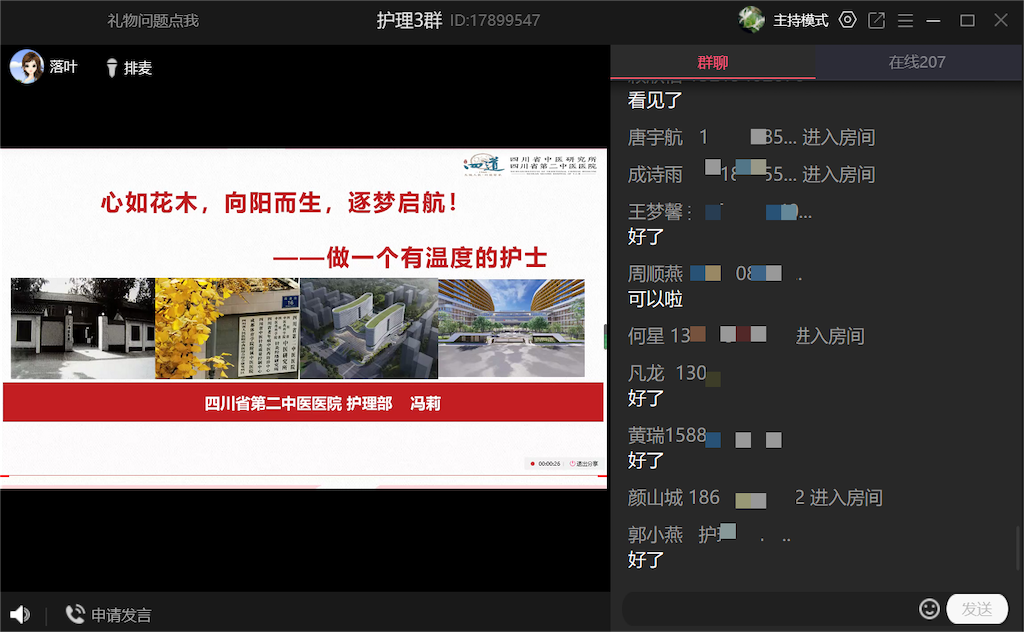Click the 退出分享 button on slide
Image resolution: width=1024 pixels, height=632 pixels.
click(x=584, y=464)
